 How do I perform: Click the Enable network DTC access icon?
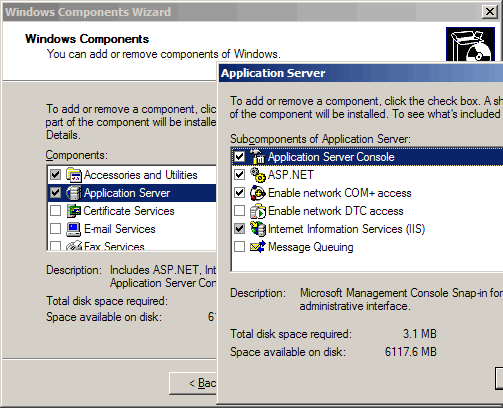[257, 211]
